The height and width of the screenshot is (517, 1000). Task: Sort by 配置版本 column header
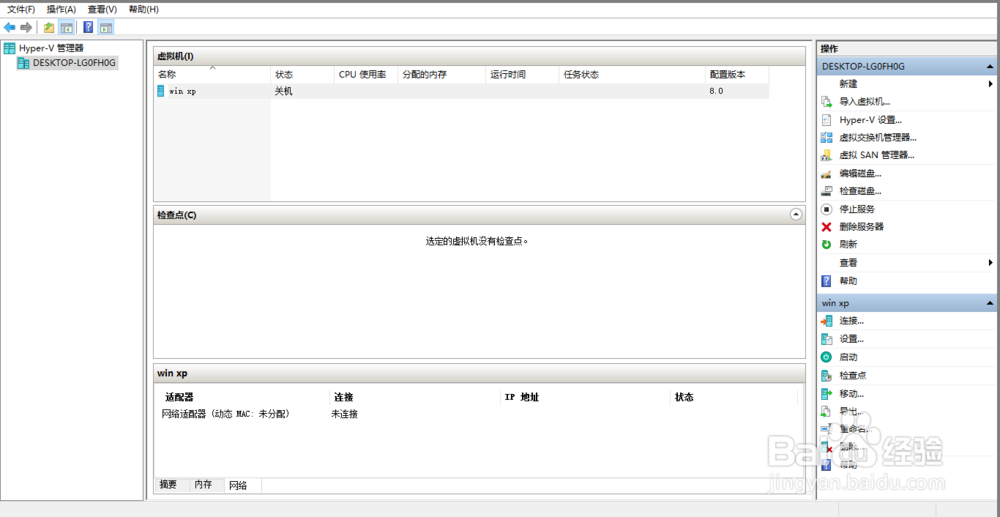point(737,75)
